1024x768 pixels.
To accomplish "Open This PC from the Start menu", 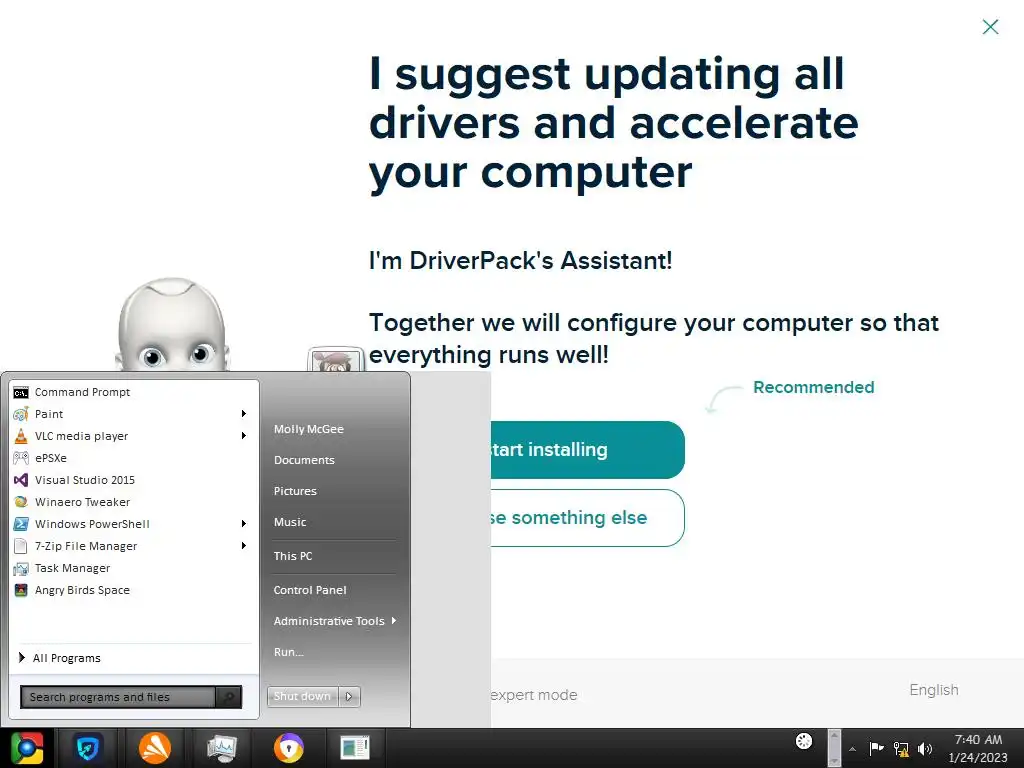I will click(x=293, y=556).
